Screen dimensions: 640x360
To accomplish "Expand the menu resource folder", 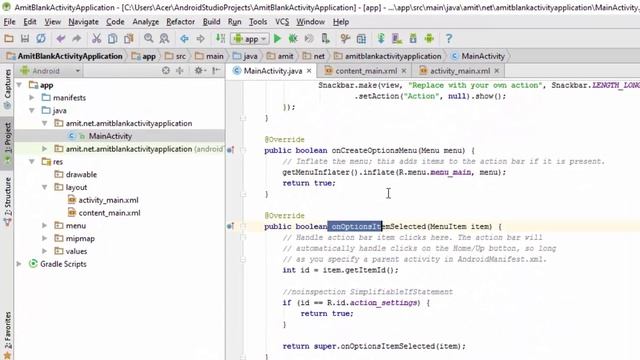I will tap(44, 225).
